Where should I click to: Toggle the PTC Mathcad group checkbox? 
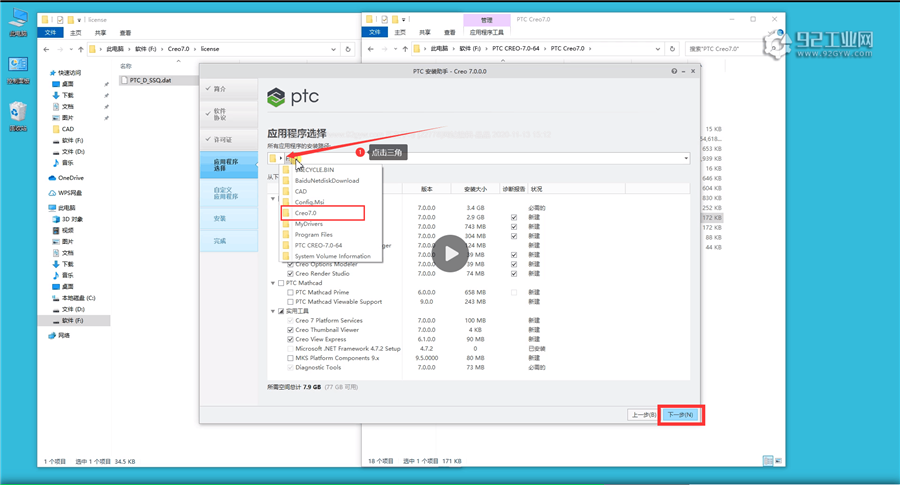(x=281, y=283)
